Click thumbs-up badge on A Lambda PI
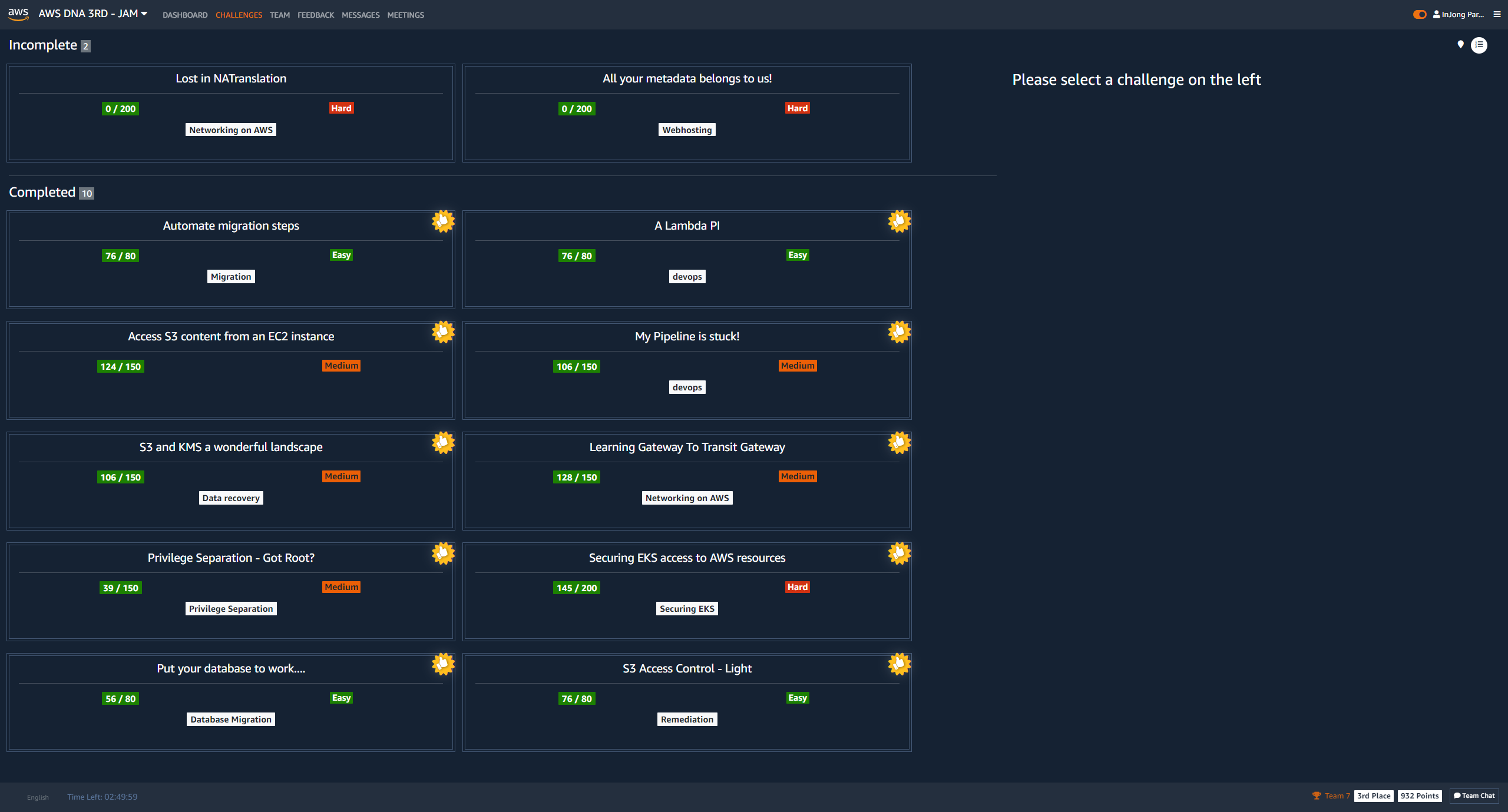The image size is (1508, 812). point(899,221)
